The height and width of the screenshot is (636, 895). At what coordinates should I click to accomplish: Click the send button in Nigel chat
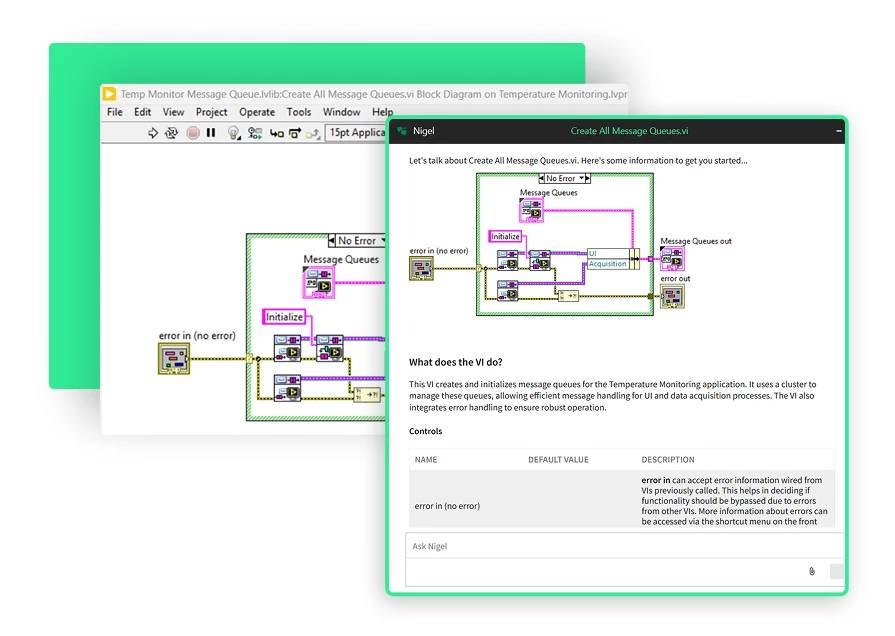tap(836, 571)
